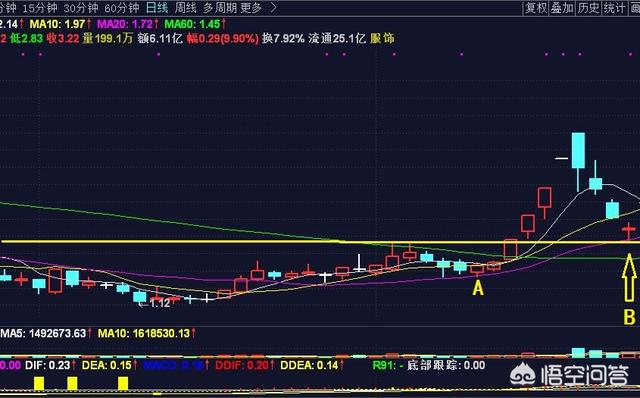Screen dimensions: 640x398
Task: Open the 统计 statistics button
Action: (x=614, y=8)
